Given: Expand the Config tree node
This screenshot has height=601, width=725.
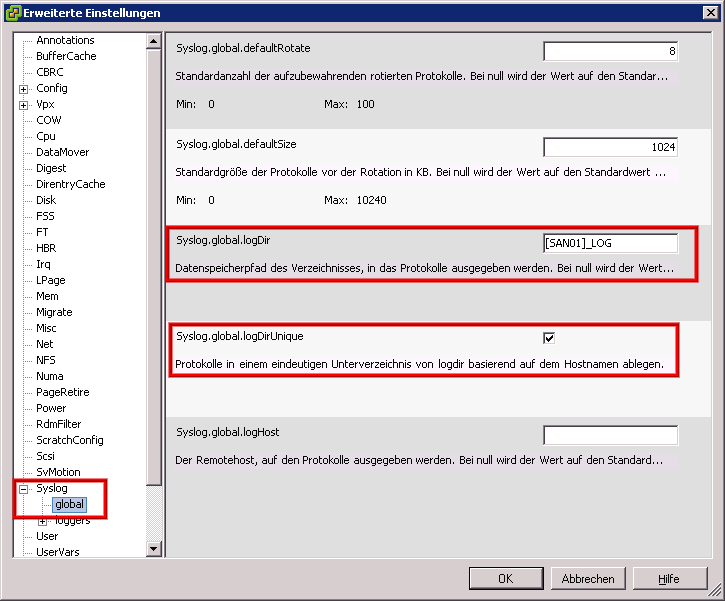Looking at the screenshot, I should [x=23, y=89].
